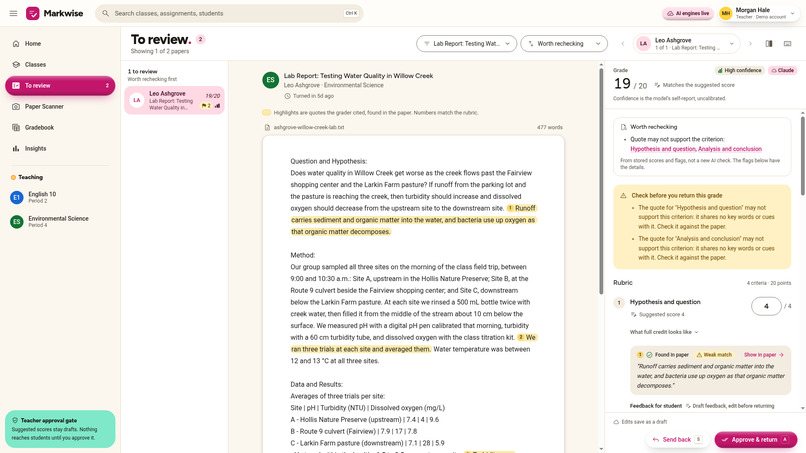This screenshot has width=806, height=453.
Task: Click the ES class avatar beside the paper title
Action: [270, 80]
